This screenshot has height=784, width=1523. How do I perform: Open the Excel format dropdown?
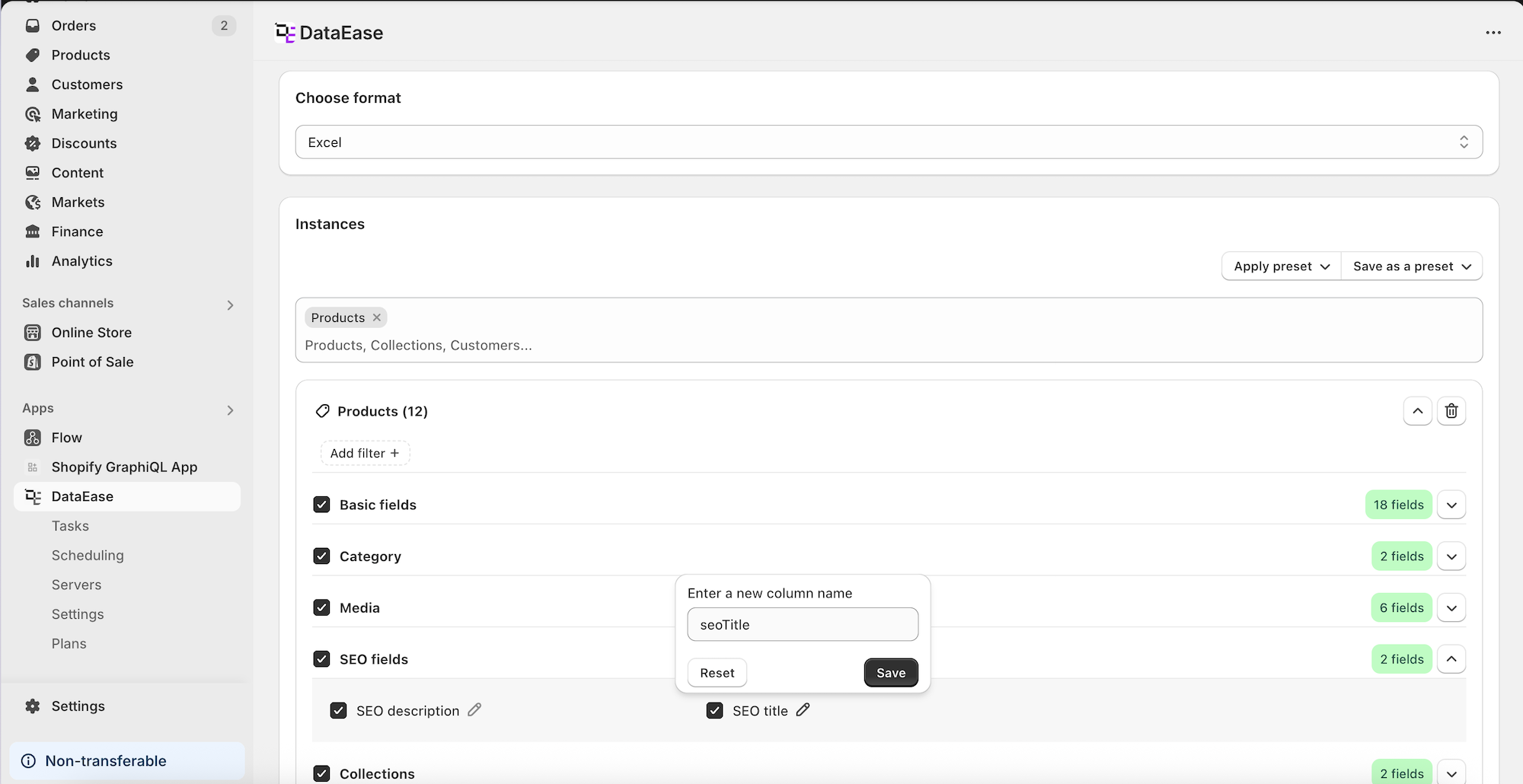tap(889, 142)
